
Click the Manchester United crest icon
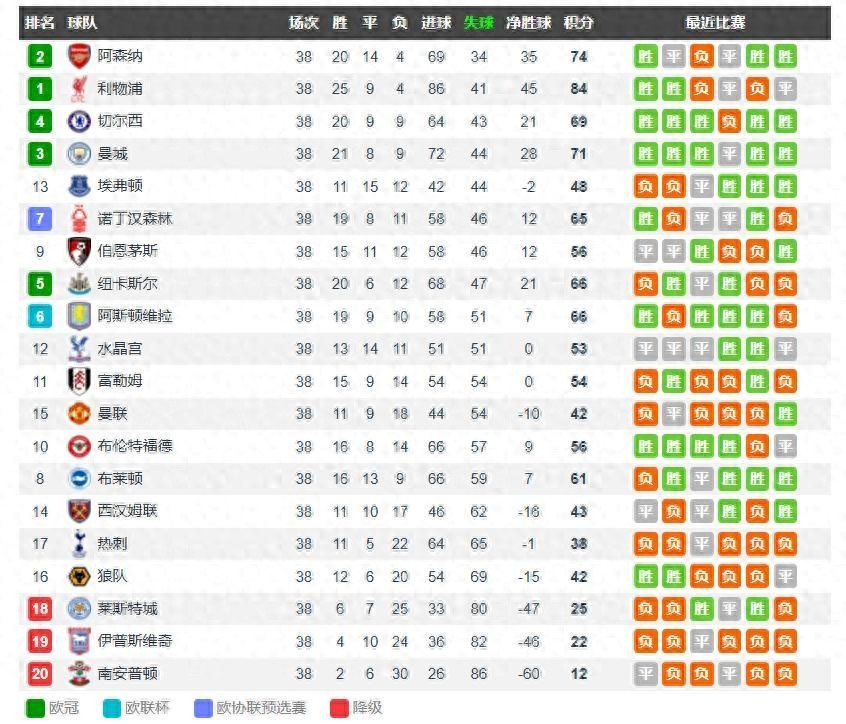click(x=79, y=414)
